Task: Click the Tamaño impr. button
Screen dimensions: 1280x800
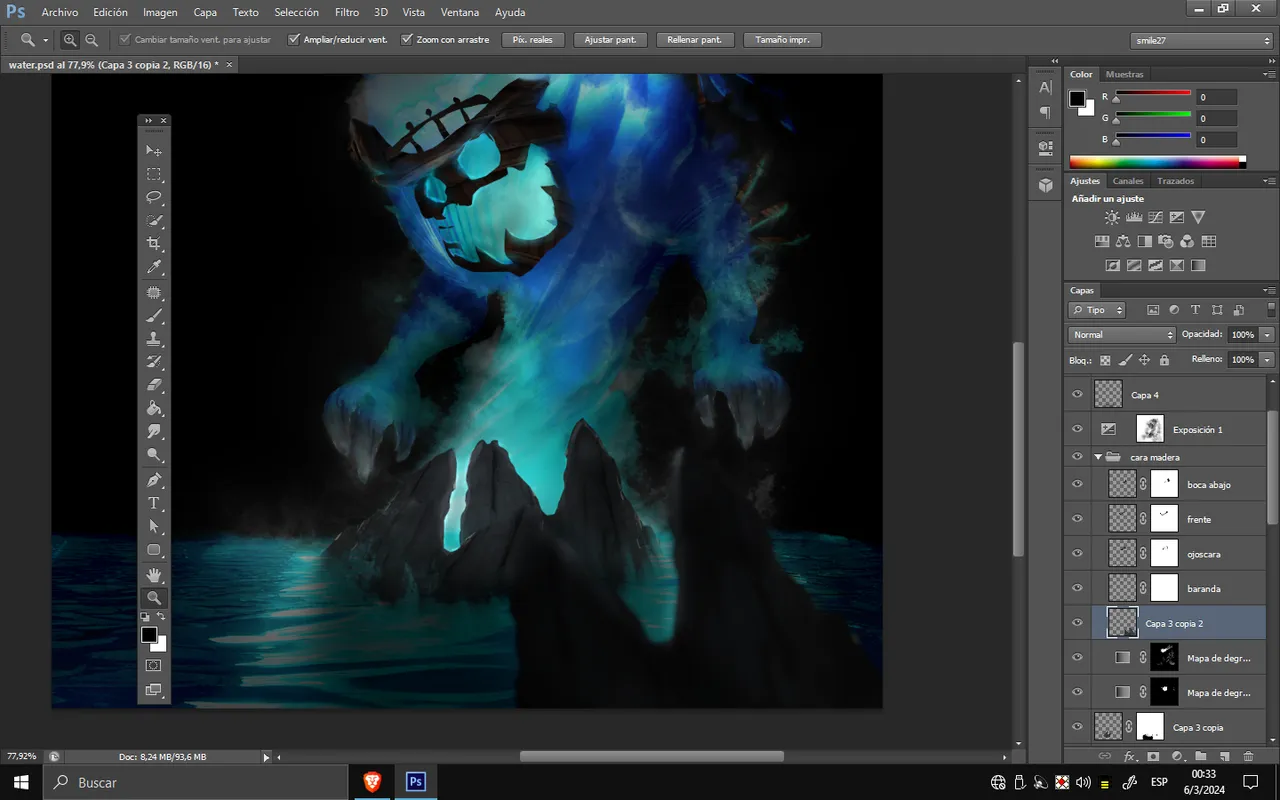Action: click(x=783, y=40)
